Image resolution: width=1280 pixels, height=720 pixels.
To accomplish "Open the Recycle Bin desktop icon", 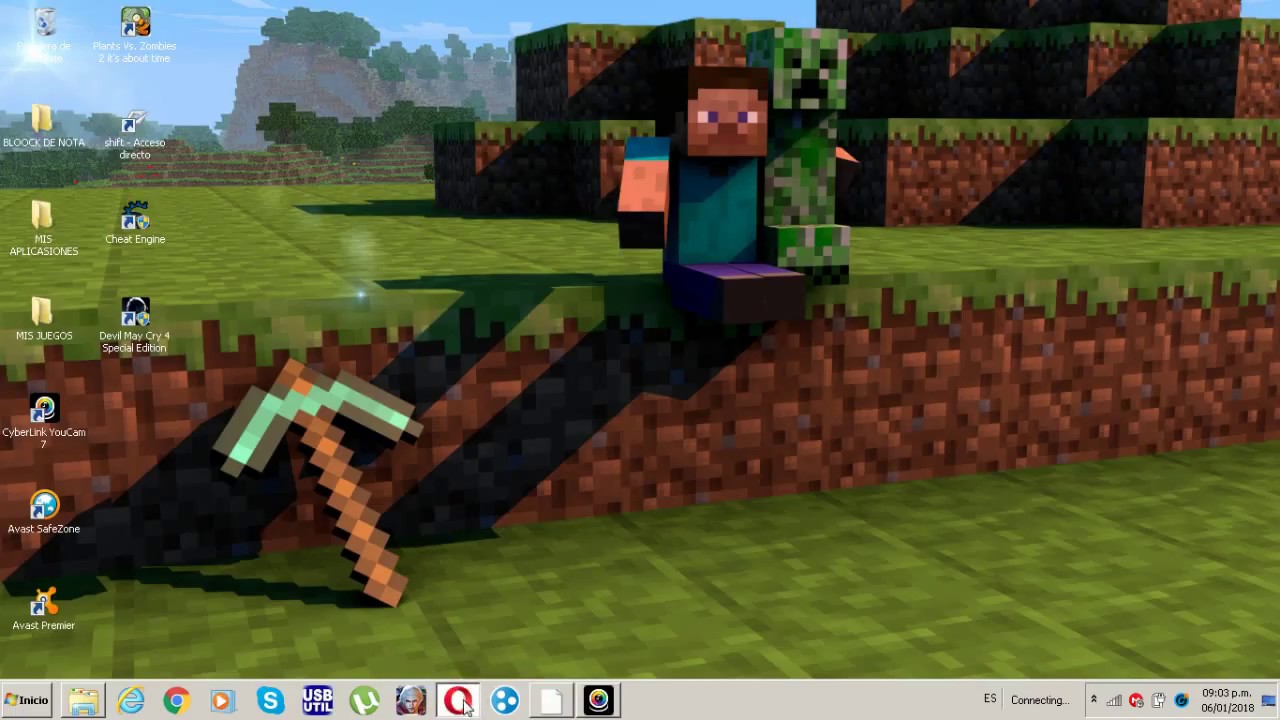I will tap(44, 34).
